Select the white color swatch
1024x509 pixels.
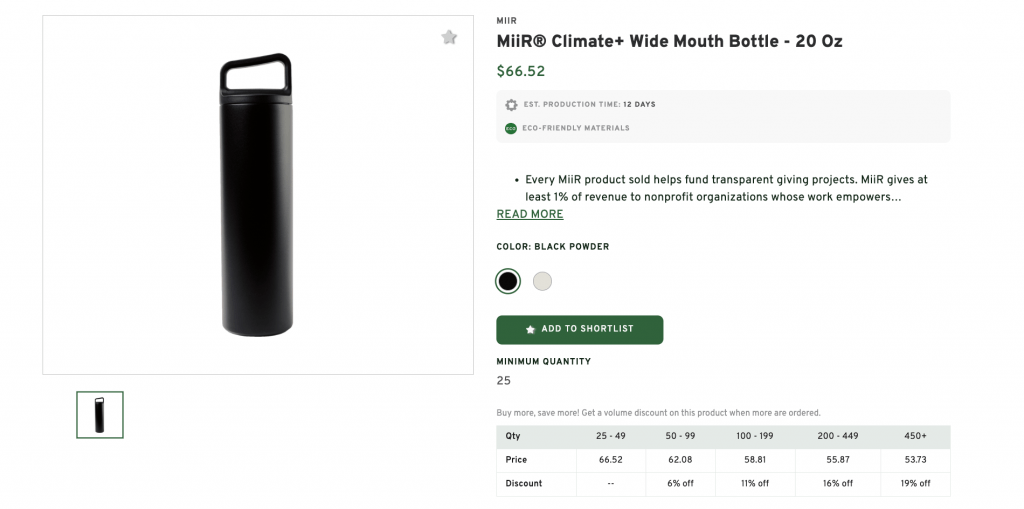[x=542, y=281]
